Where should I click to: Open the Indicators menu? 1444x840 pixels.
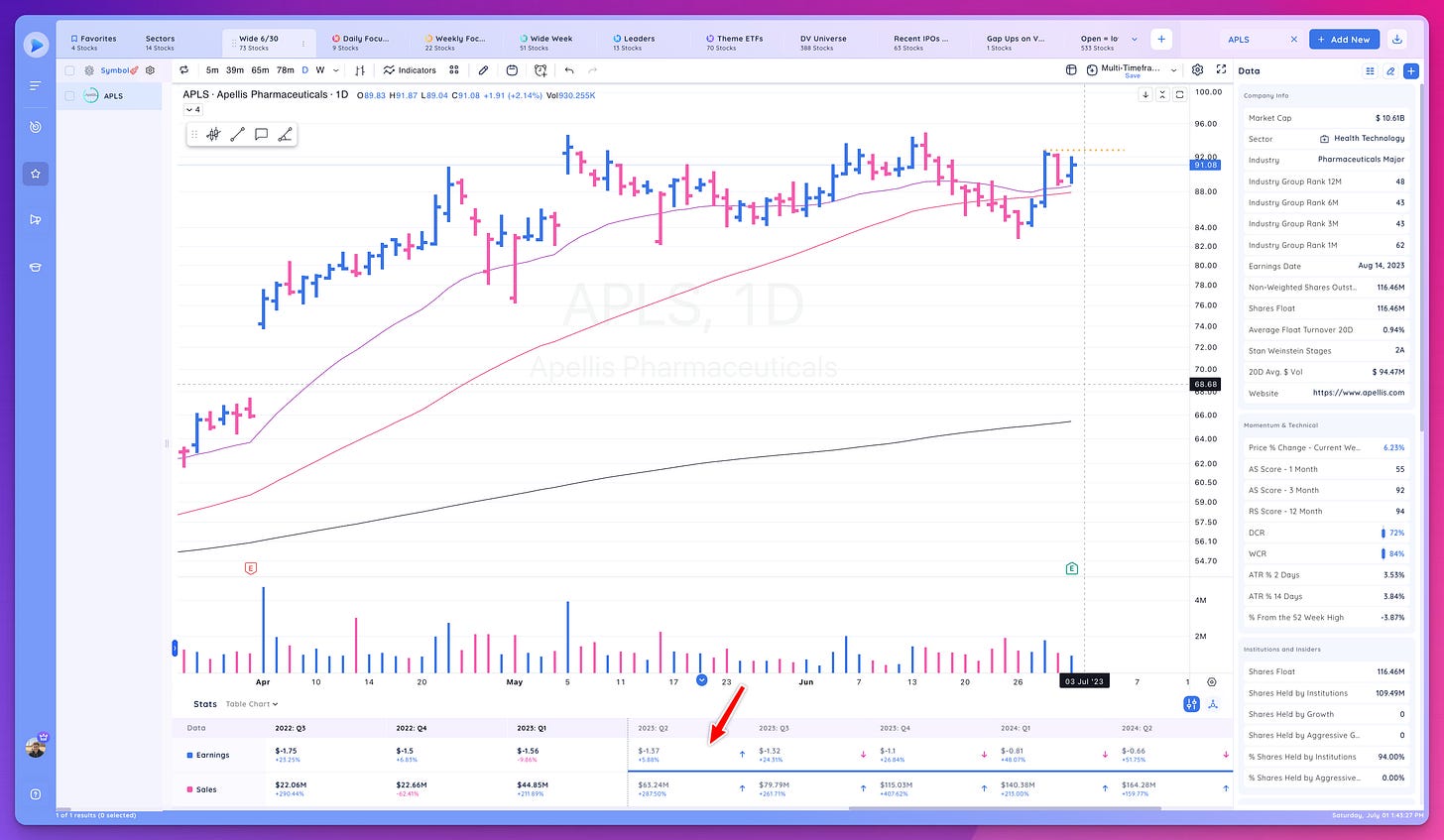click(411, 70)
